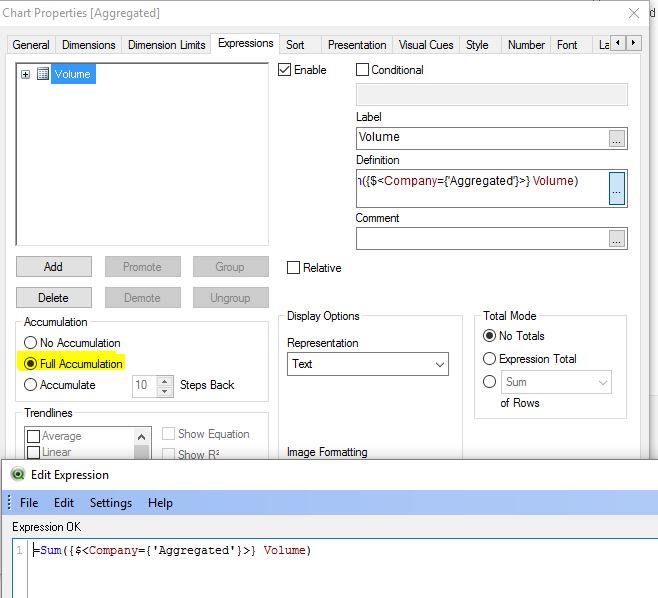This screenshot has width=658, height=598.
Task: Open Settings menu in Edit Expression
Action: pos(111,503)
